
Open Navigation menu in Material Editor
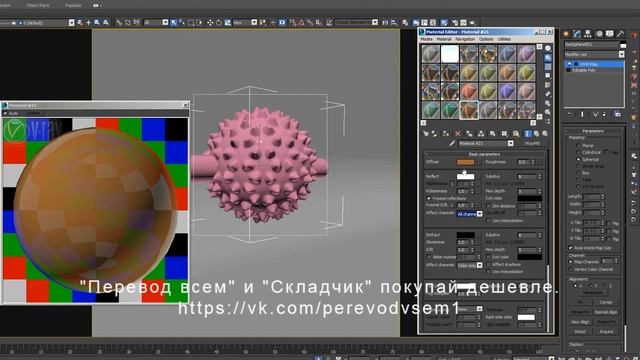point(465,39)
